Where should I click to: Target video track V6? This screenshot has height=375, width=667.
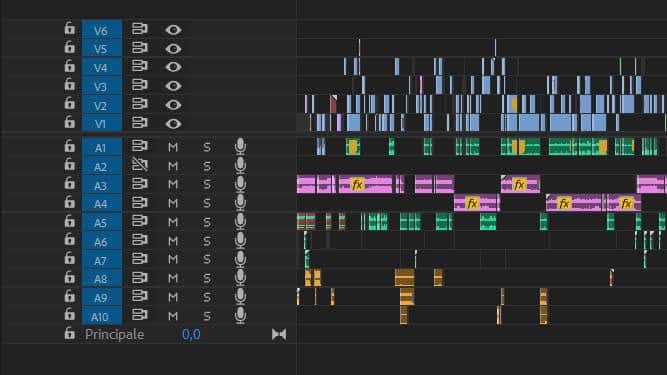[102, 29]
